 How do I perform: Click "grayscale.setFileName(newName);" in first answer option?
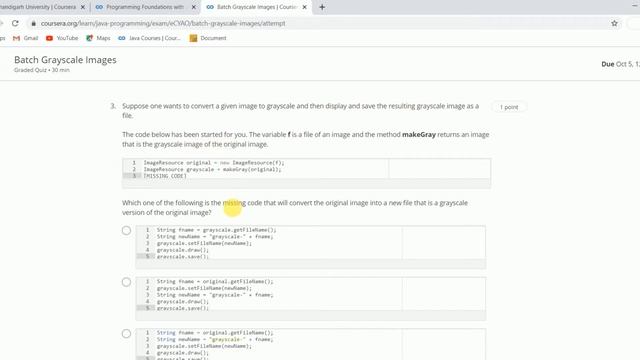[x=204, y=243]
